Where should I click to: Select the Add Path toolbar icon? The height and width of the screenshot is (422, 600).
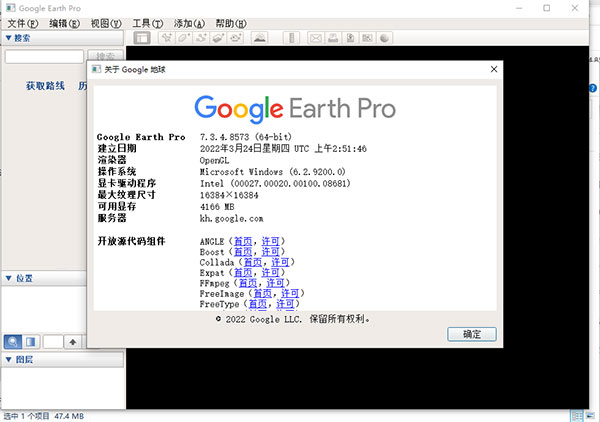coord(201,38)
